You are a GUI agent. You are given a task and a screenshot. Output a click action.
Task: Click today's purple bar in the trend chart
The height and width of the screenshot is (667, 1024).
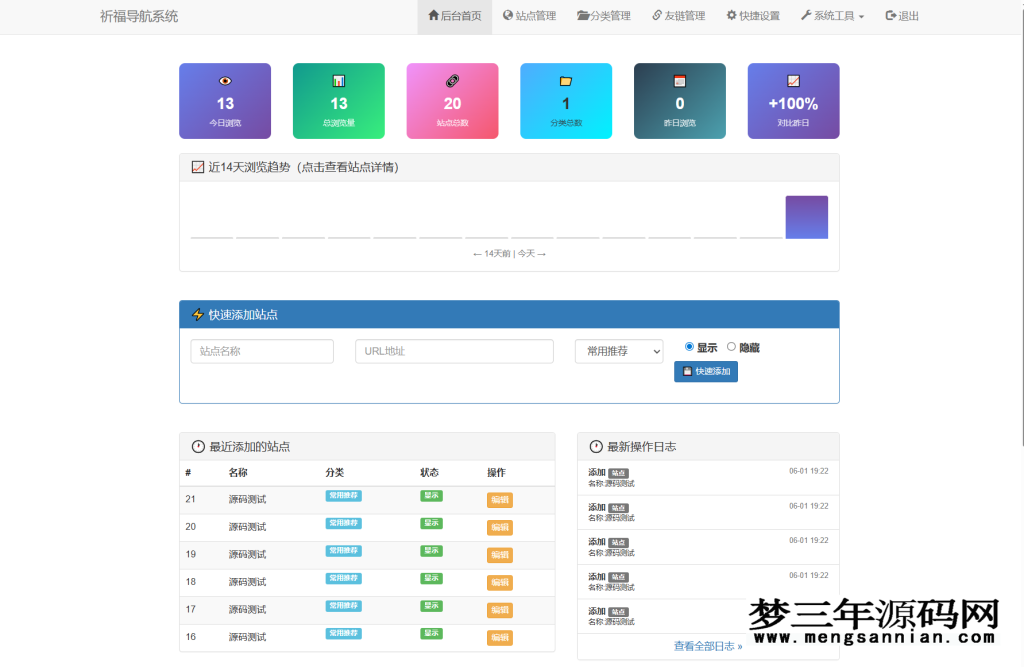point(807,217)
